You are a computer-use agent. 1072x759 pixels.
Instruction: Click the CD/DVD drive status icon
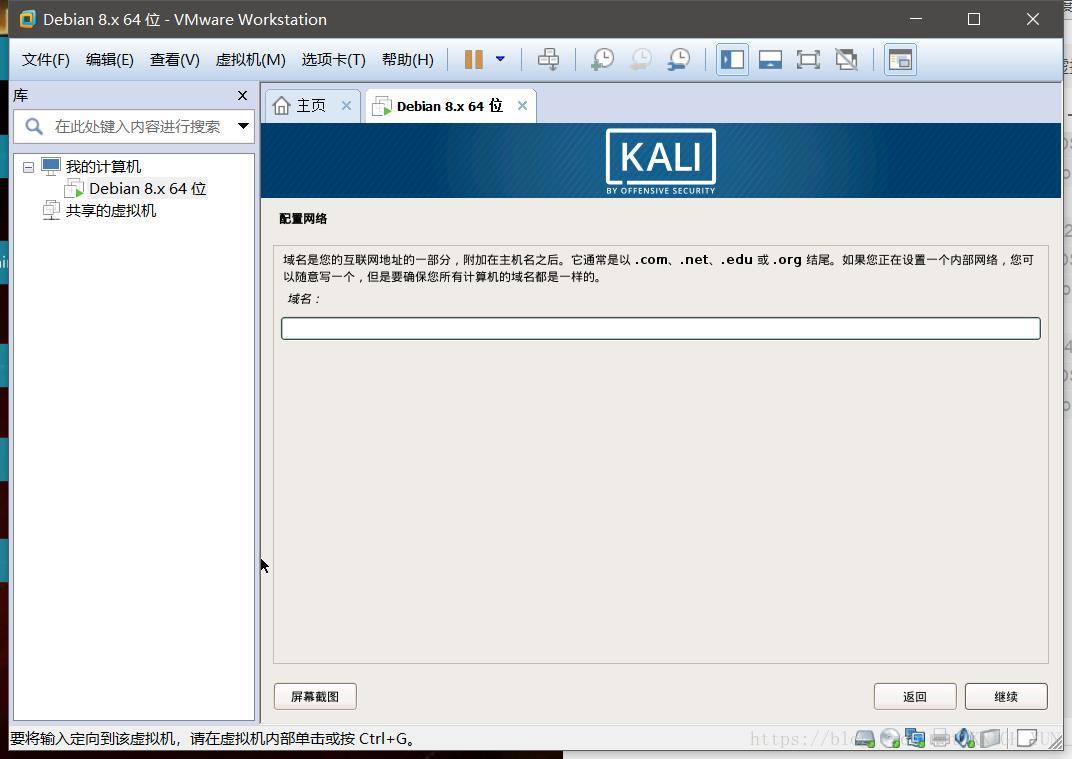[890, 738]
